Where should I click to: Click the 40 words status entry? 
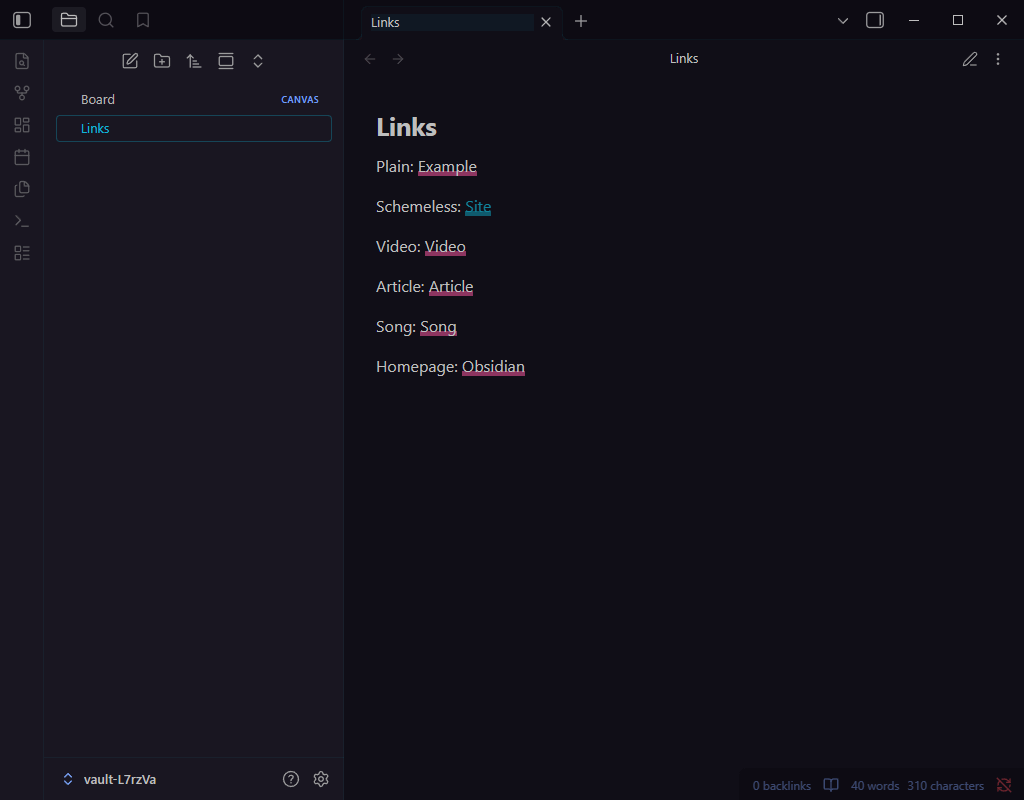click(874, 786)
